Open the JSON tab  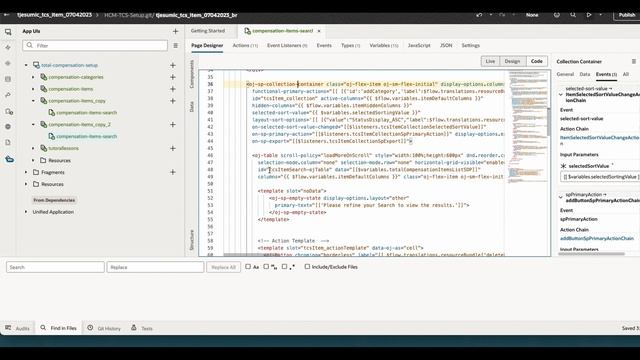[x=446, y=45]
